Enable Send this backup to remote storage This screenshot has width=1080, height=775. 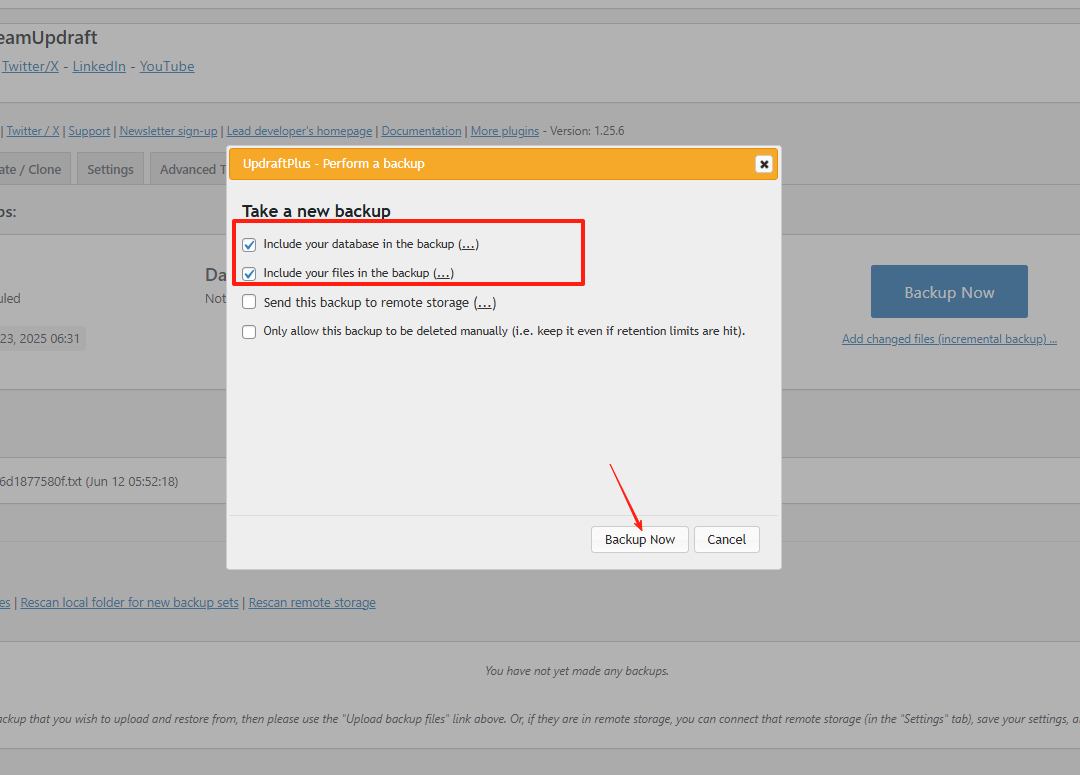(249, 303)
